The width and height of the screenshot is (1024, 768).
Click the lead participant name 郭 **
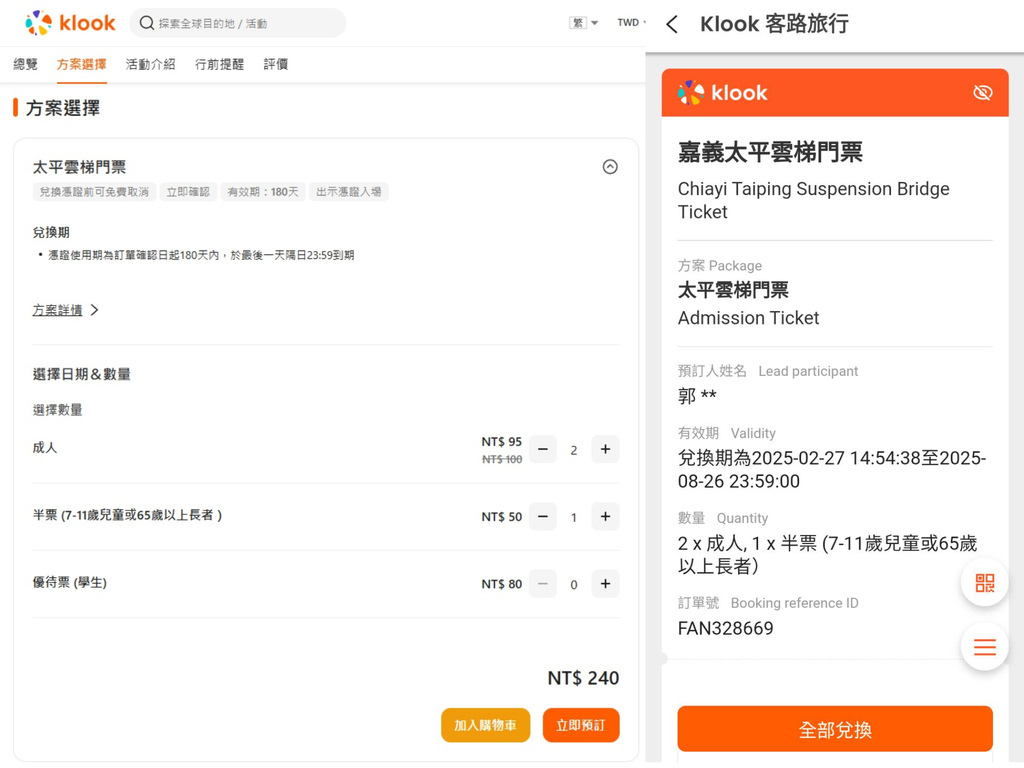pos(697,396)
